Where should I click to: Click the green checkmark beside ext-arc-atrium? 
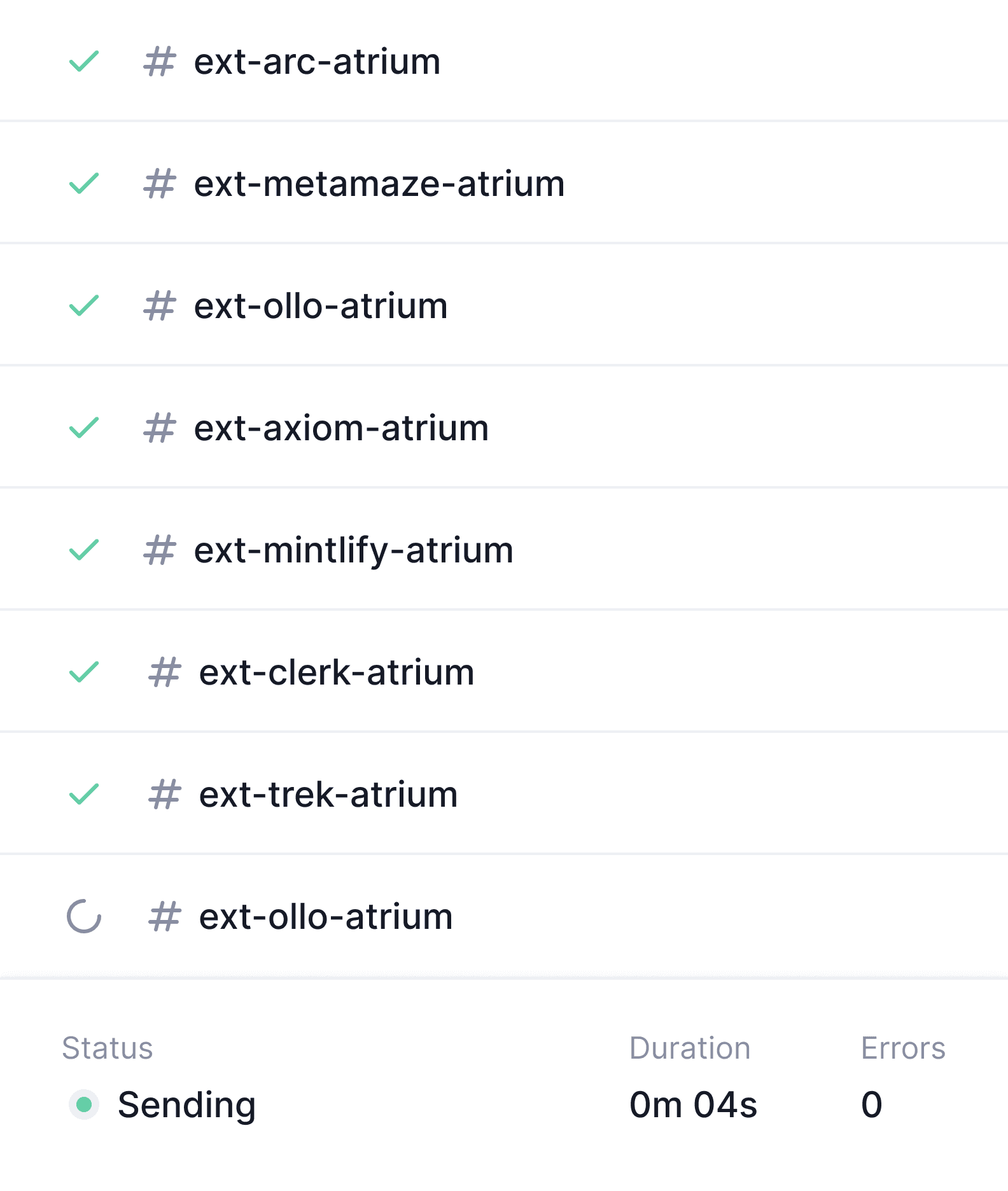pyautogui.click(x=84, y=62)
